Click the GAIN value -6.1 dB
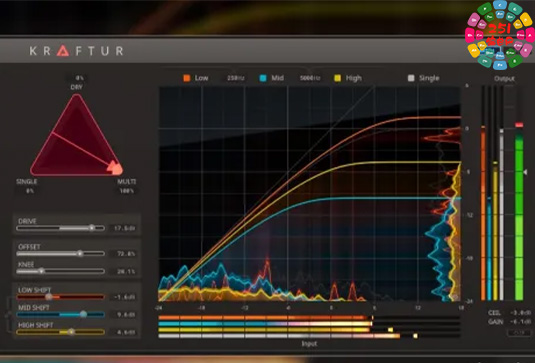 click(x=520, y=322)
